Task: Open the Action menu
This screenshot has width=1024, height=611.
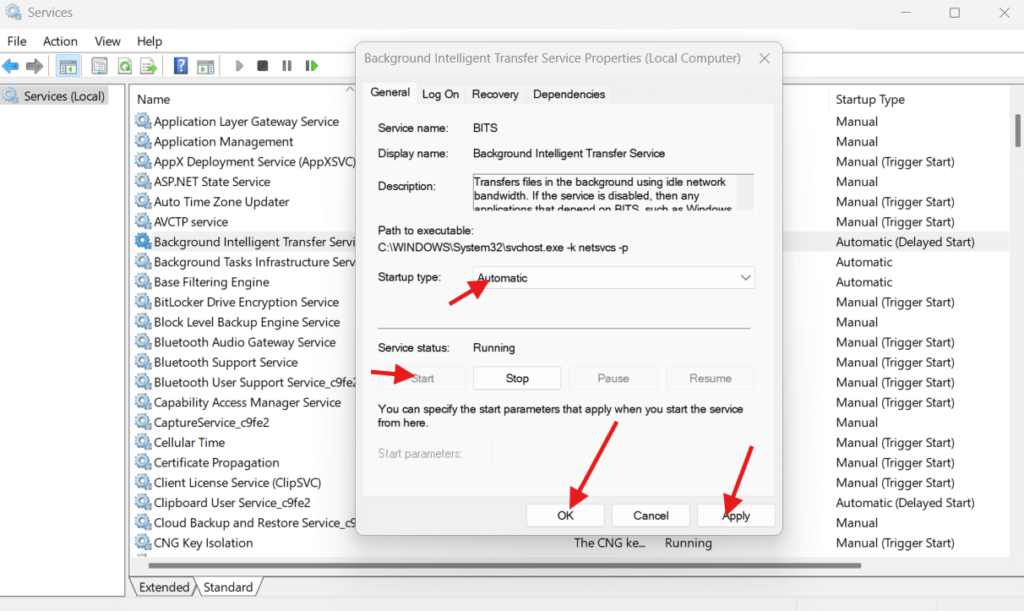Action: 60,41
